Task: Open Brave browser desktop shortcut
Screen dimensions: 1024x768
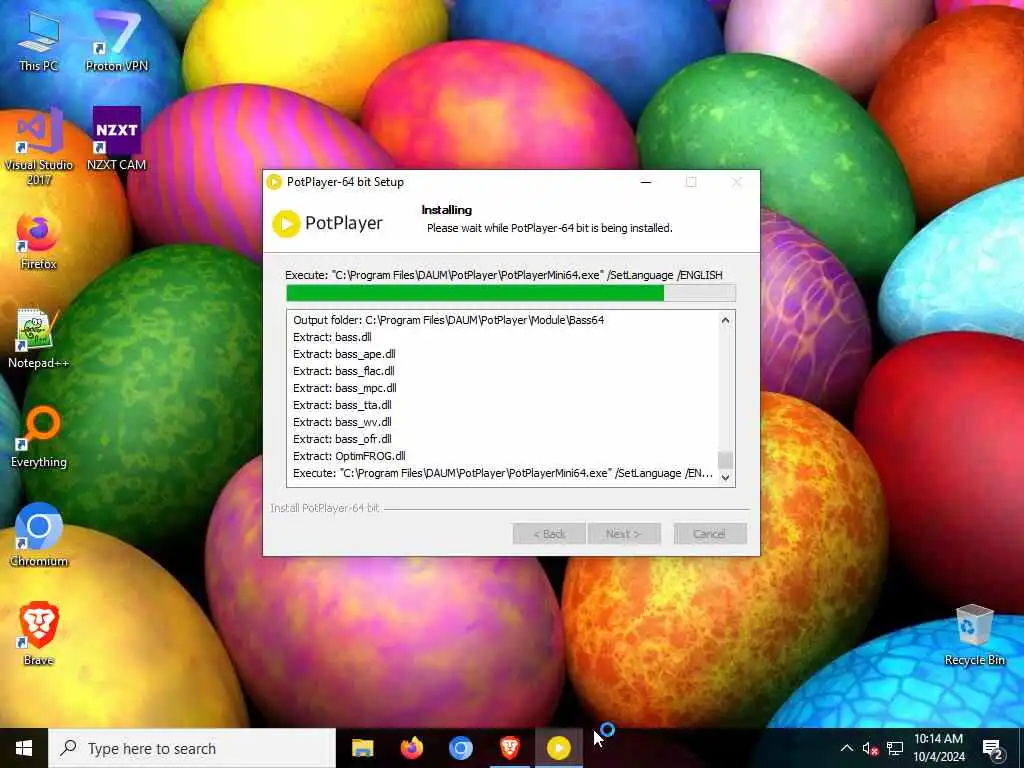Action: pos(39,634)
